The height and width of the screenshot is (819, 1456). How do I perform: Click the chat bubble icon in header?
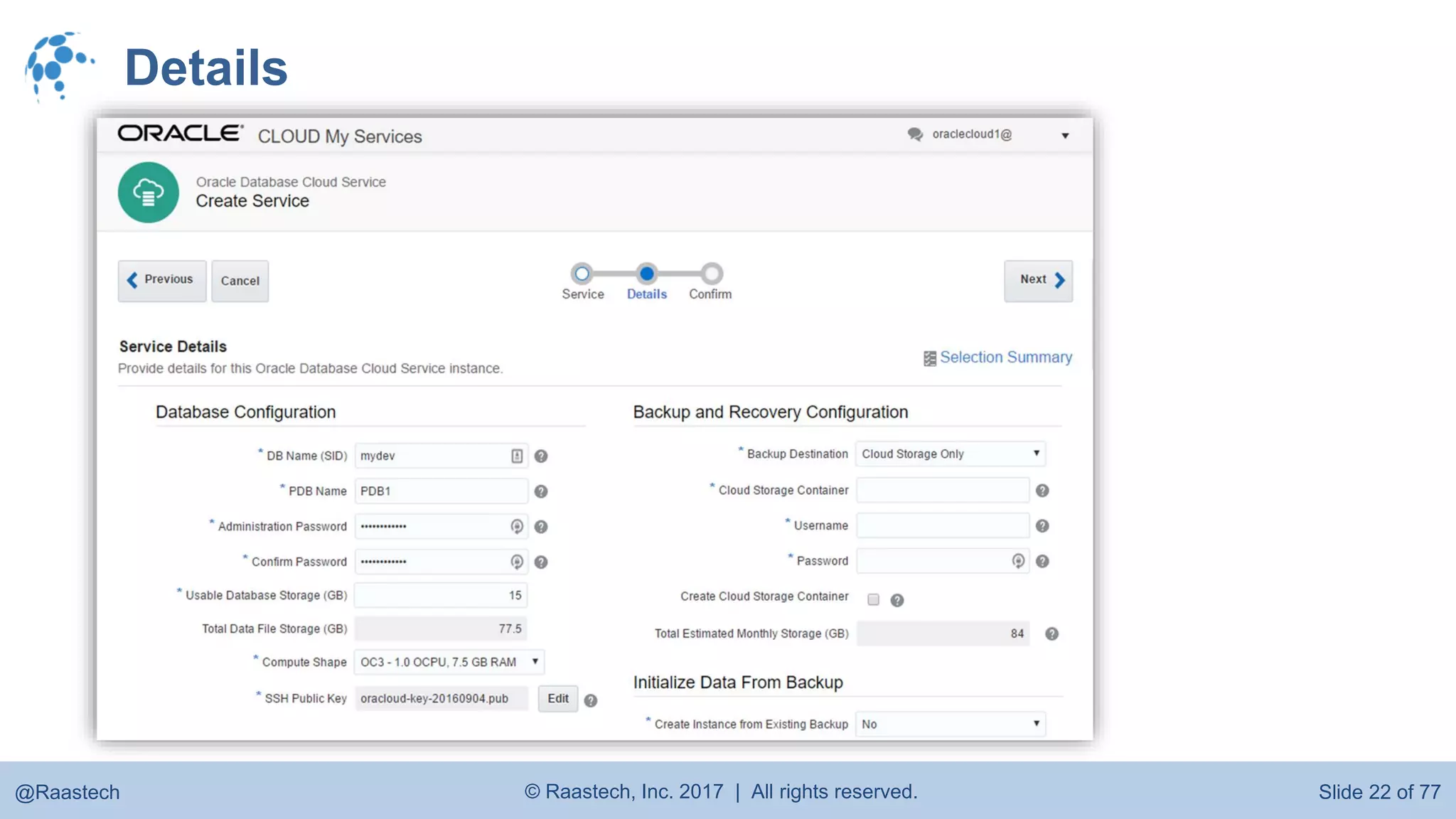click(x=915, y=134)
